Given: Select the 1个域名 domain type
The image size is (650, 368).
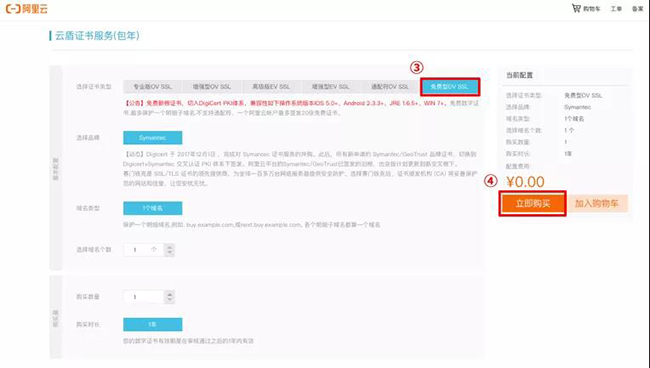Looking at the screenshot, I should tap(153, 208).
